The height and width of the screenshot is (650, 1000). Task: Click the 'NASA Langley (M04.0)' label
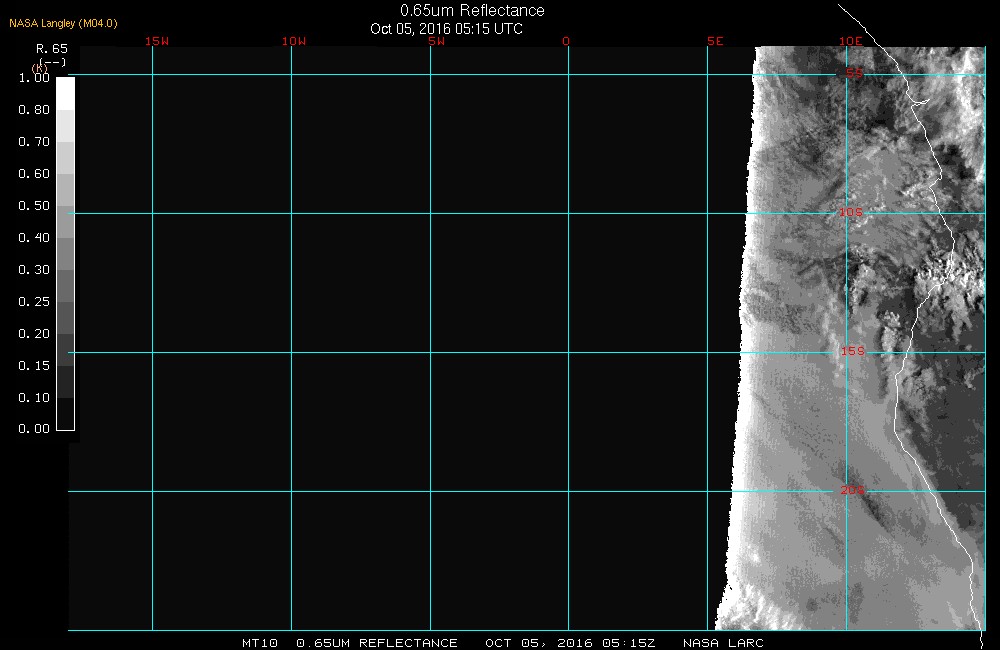coord(63,23)
